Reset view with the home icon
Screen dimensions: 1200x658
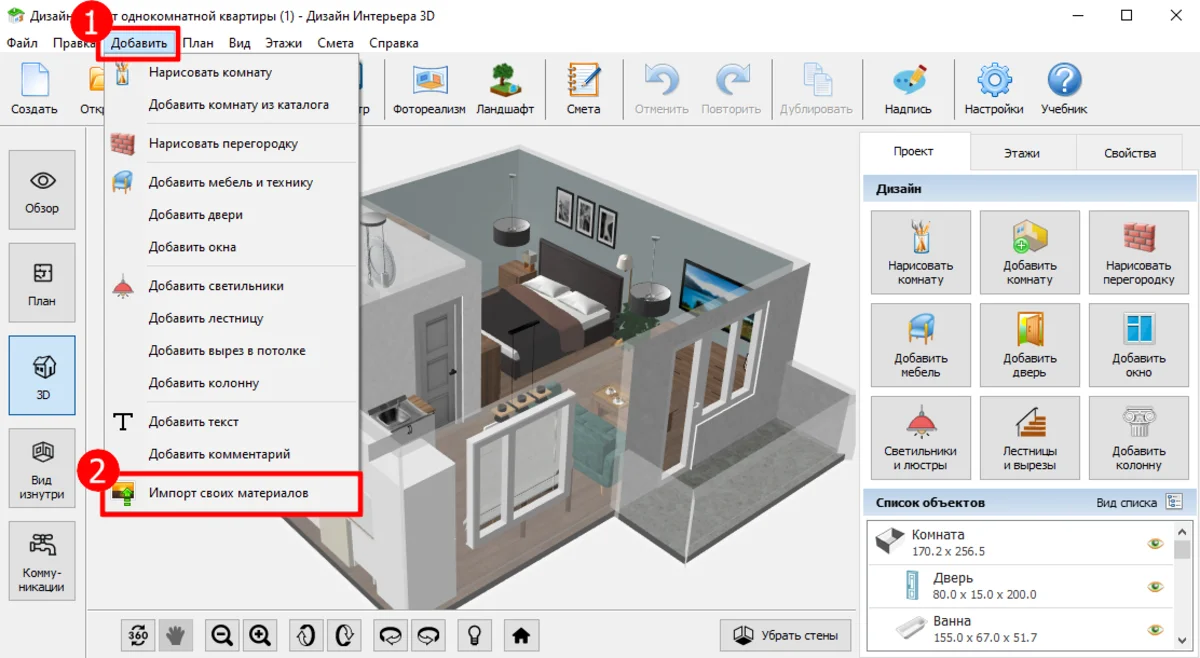pos(520,634)
